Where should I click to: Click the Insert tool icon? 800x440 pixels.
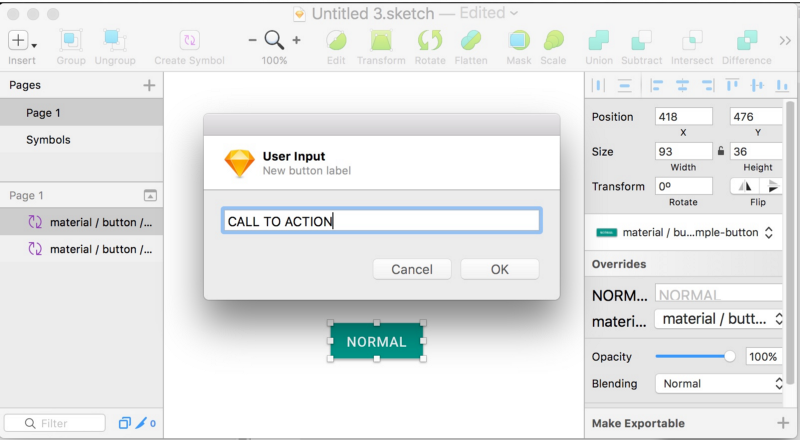[19, 40]
